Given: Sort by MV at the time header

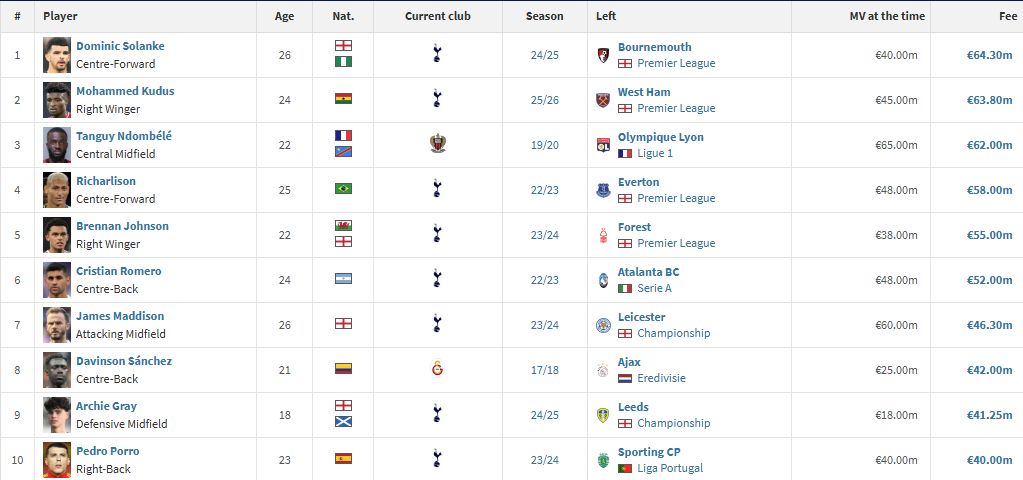Looking at the screenshot, I should tap(887, 16).
